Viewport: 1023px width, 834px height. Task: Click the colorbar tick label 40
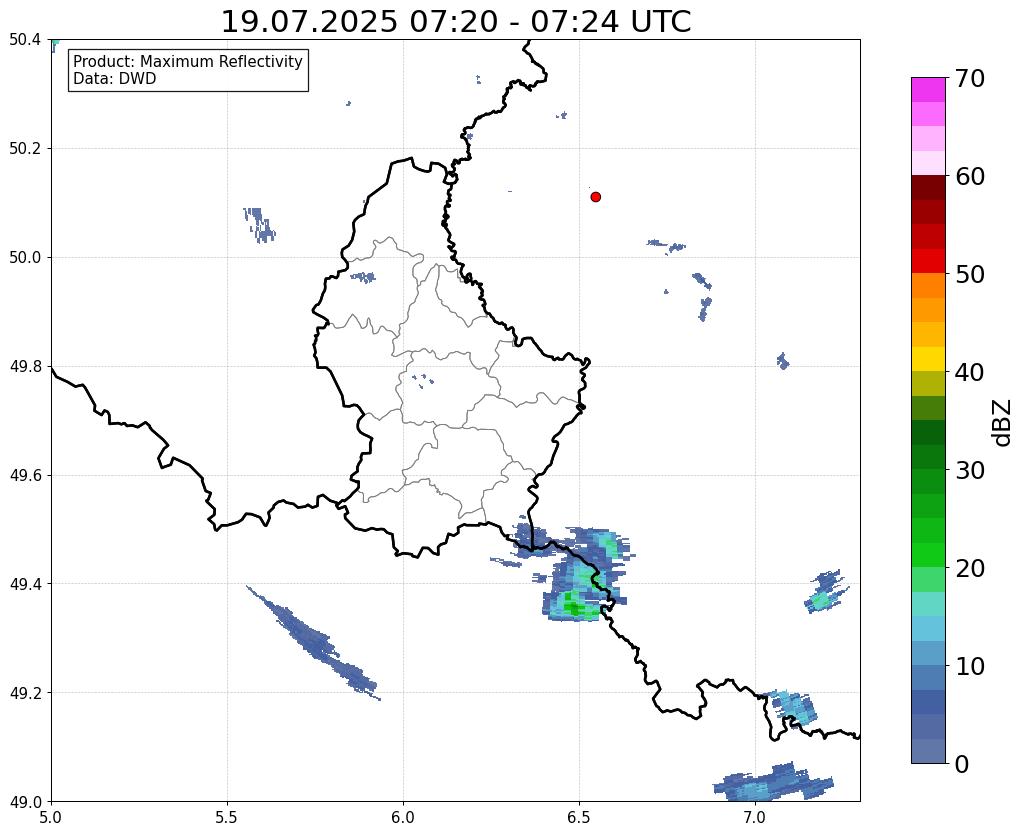point(969,372)
